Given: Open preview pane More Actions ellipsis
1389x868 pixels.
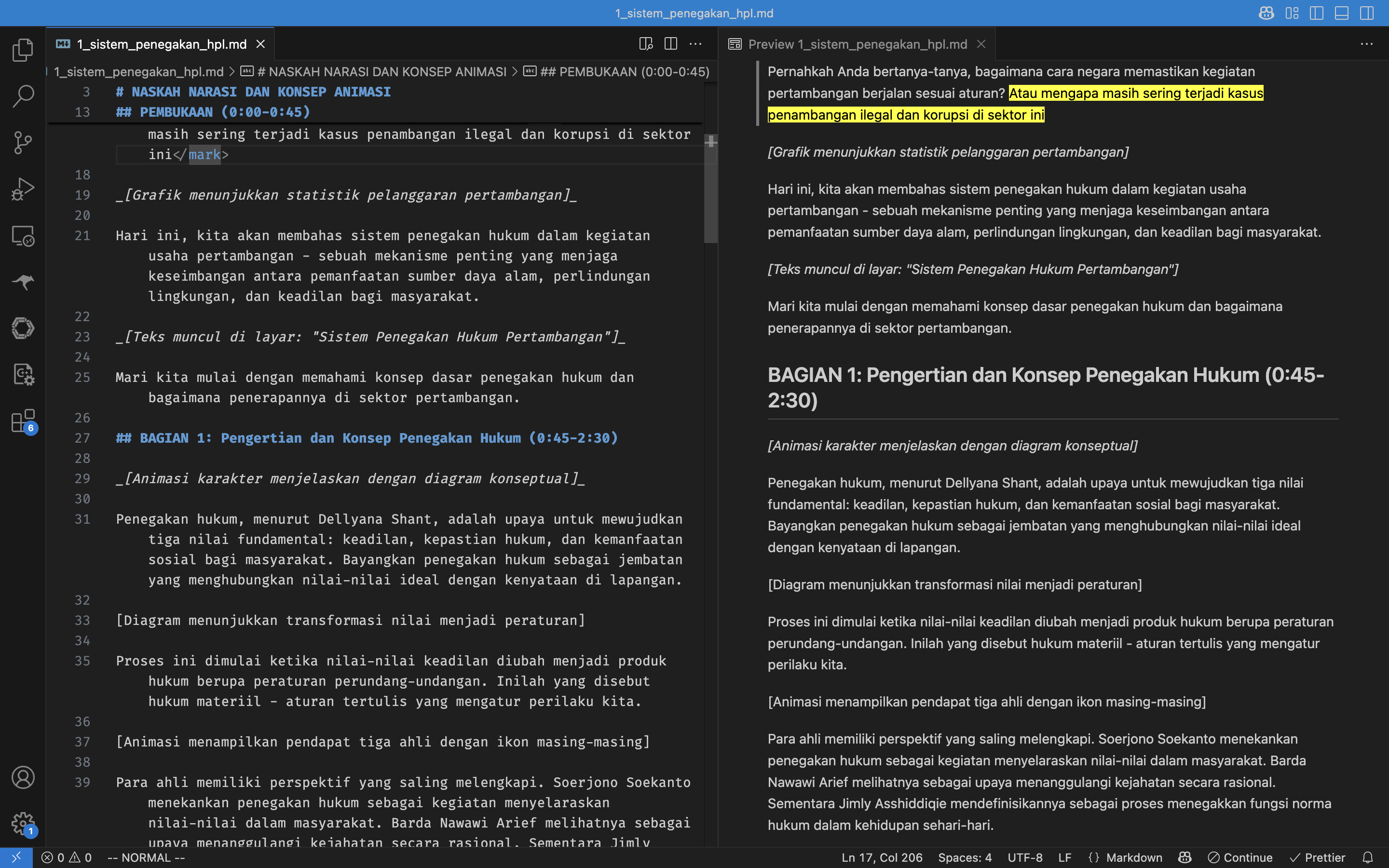Looking at the screenshot, I should click(1367, 44).
